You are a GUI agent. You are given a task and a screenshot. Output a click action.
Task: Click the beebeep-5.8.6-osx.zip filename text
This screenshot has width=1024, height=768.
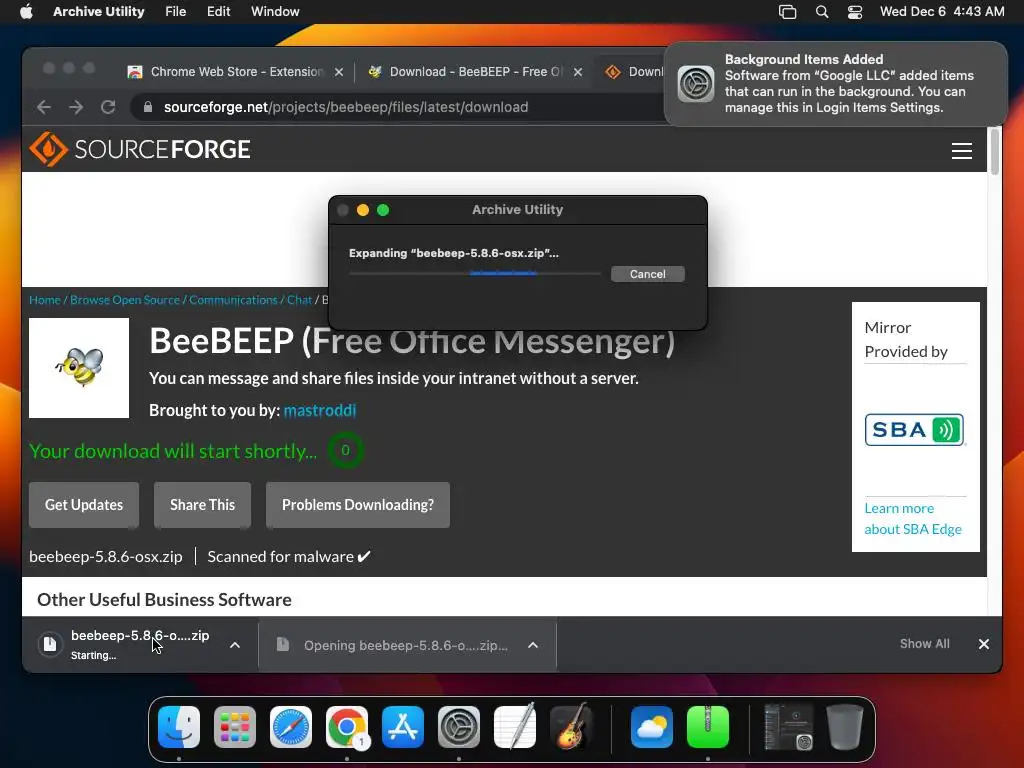coord(106,556)
